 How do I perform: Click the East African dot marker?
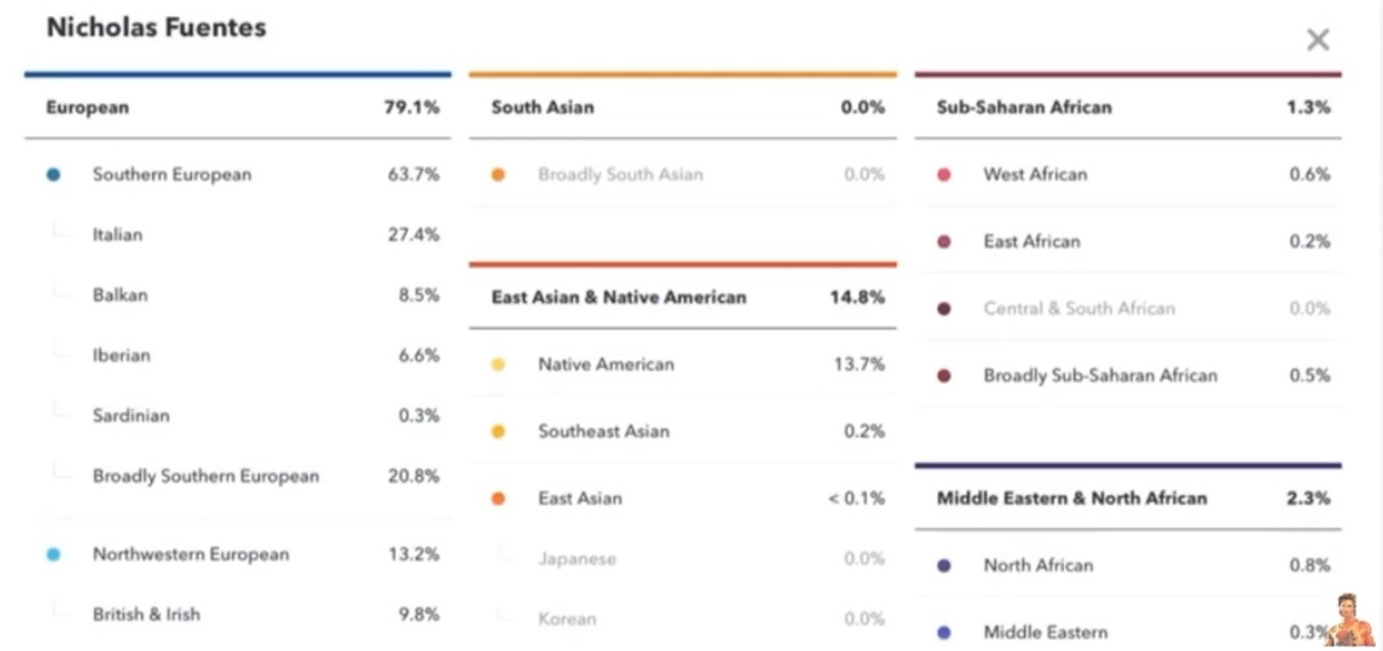[x=944, y=242]
